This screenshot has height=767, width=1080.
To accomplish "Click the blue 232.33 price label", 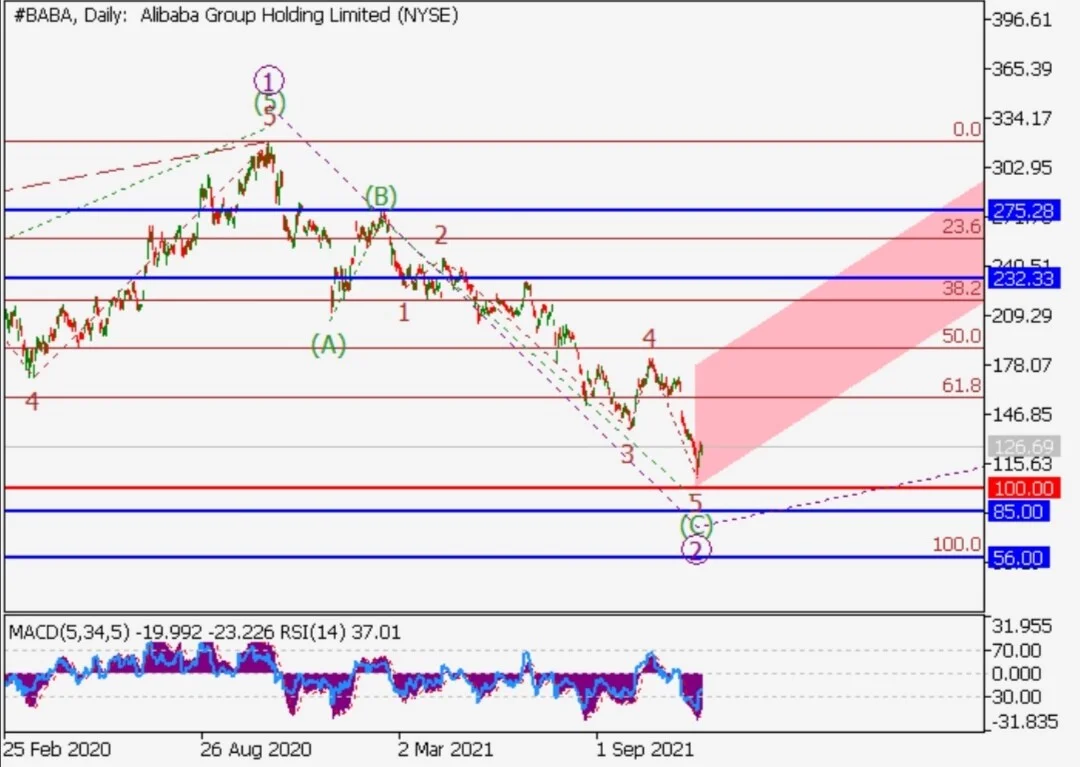I will pyautogui.click(x=1024, y=279).
